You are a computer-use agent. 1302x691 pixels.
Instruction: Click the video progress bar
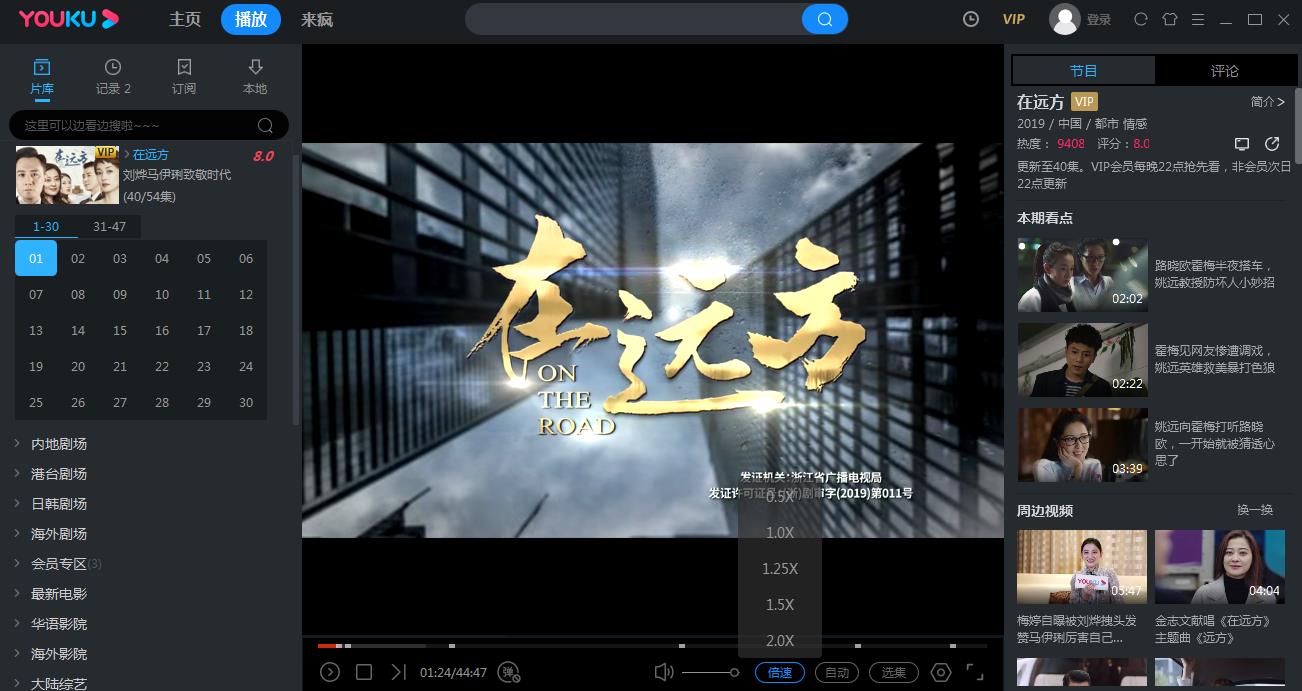pos(652,646)
